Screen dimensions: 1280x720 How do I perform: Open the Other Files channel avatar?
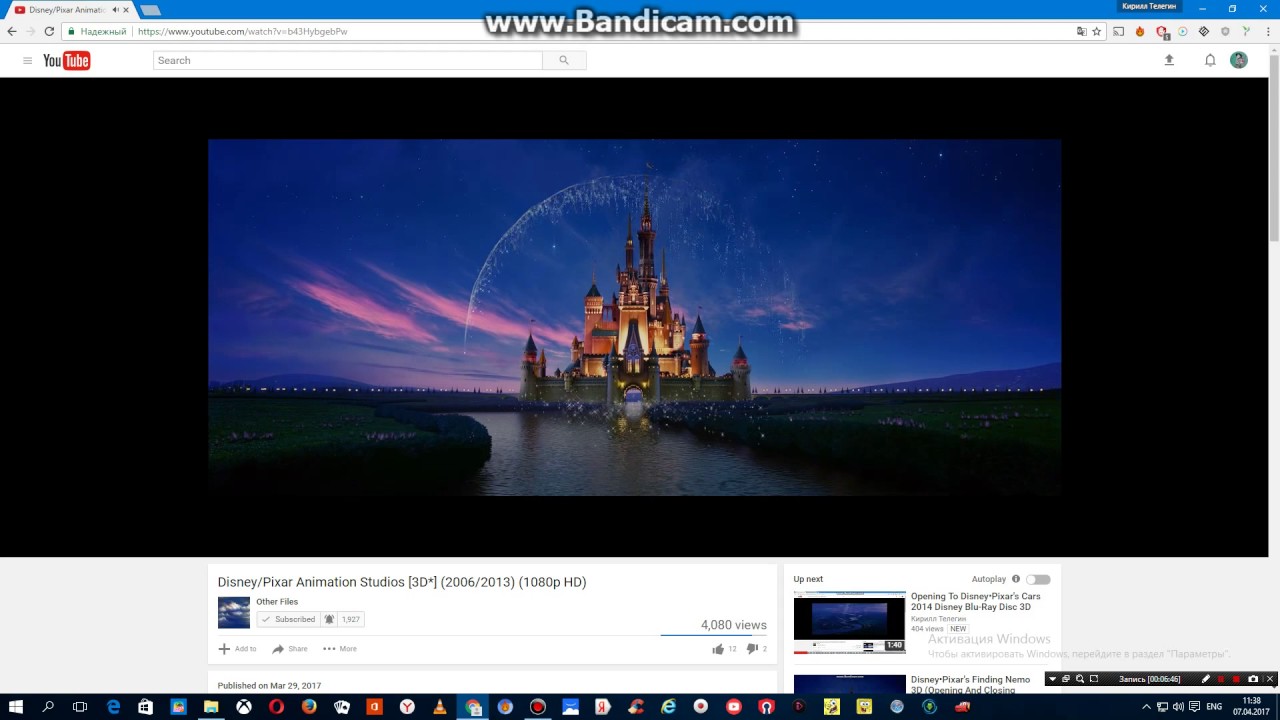click(x=234, y=612)
